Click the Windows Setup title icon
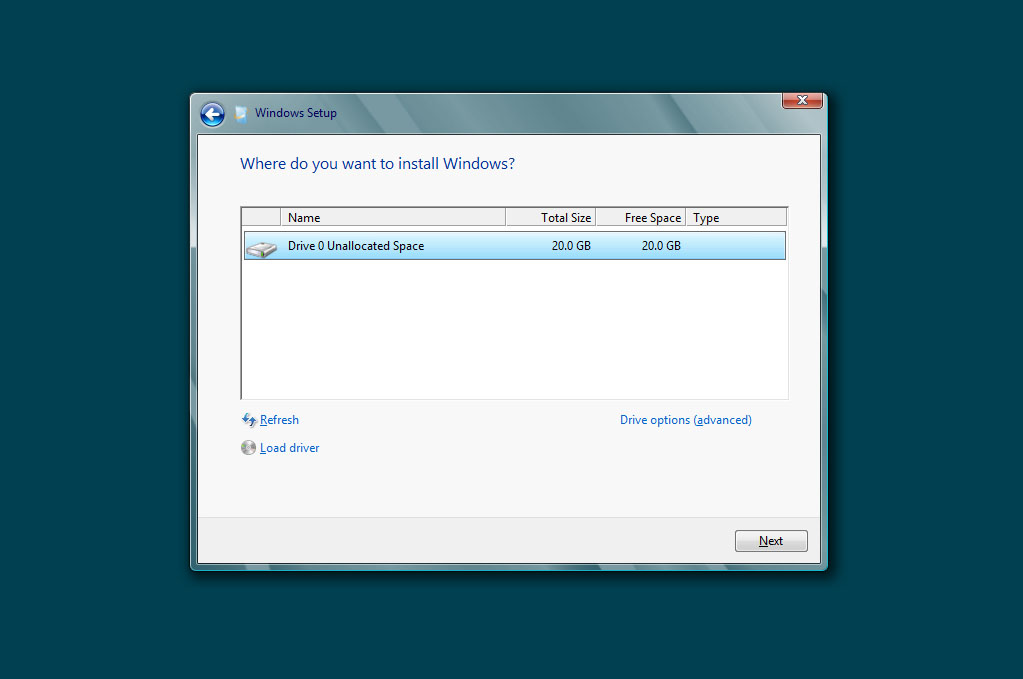This screenshot has height=679, width=1023. (x=241, y=114)
